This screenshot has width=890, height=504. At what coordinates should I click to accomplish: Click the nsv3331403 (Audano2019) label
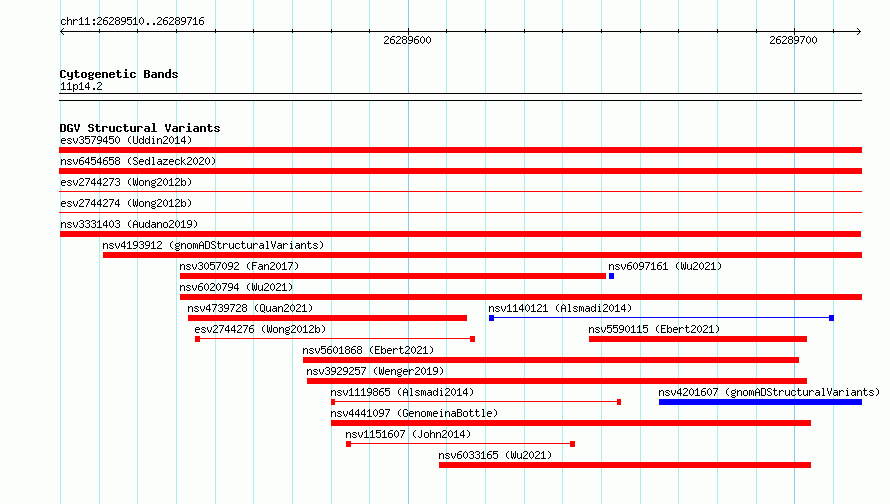click(x=129, y=224)
